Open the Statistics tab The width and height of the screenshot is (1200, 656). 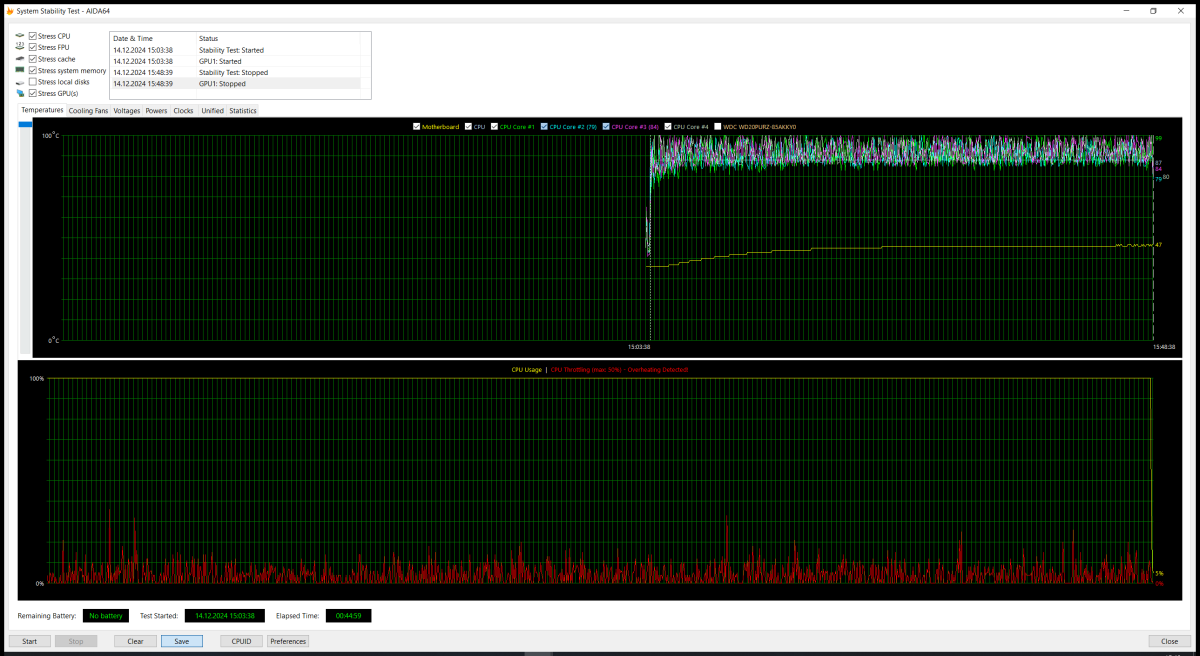click(243, 111)
